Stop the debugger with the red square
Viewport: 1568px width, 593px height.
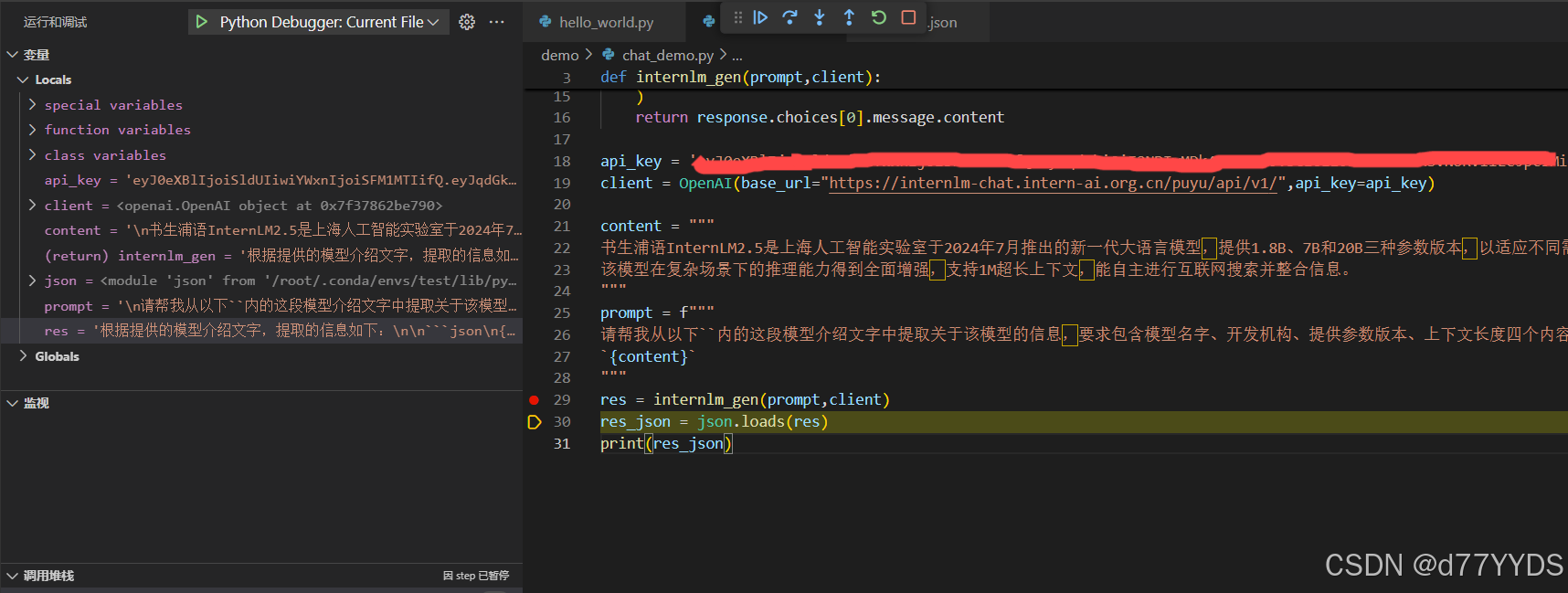(908, 17)
